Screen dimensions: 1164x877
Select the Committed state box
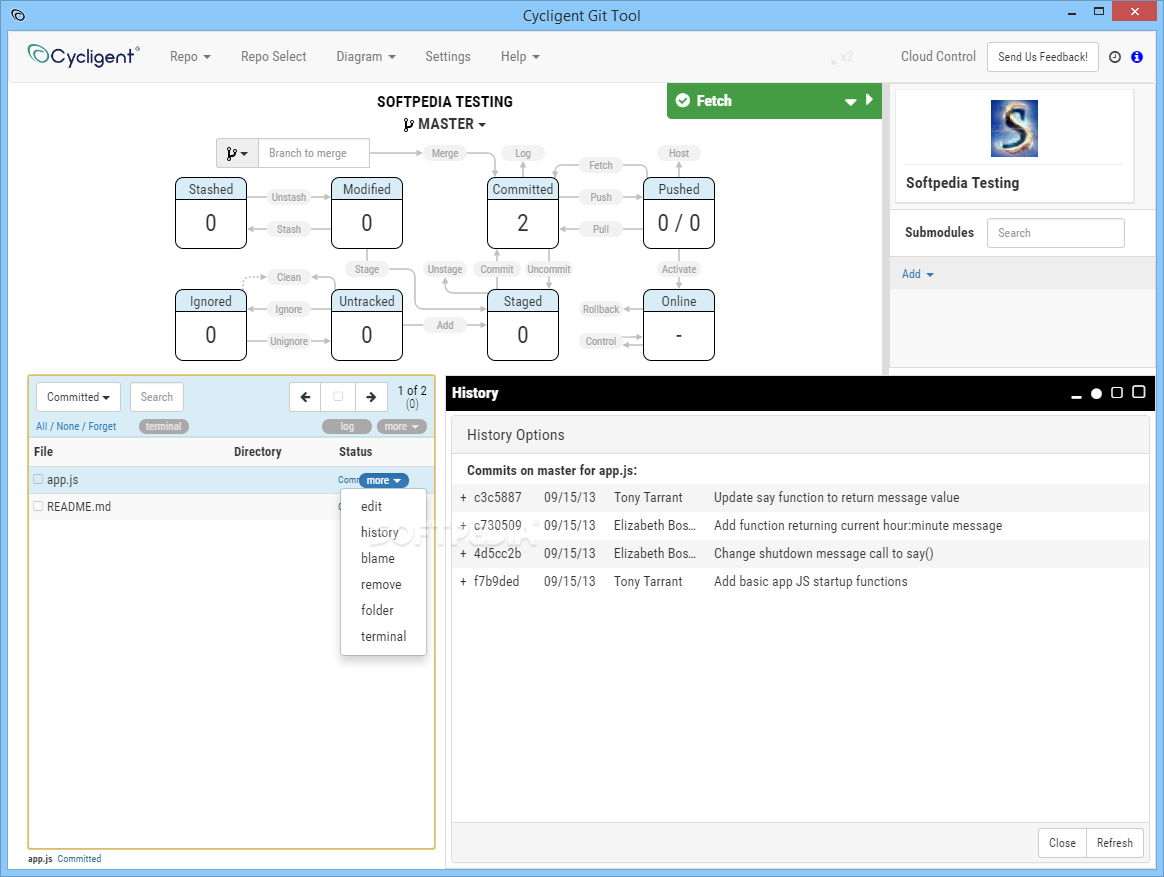[x=523, y=213]
